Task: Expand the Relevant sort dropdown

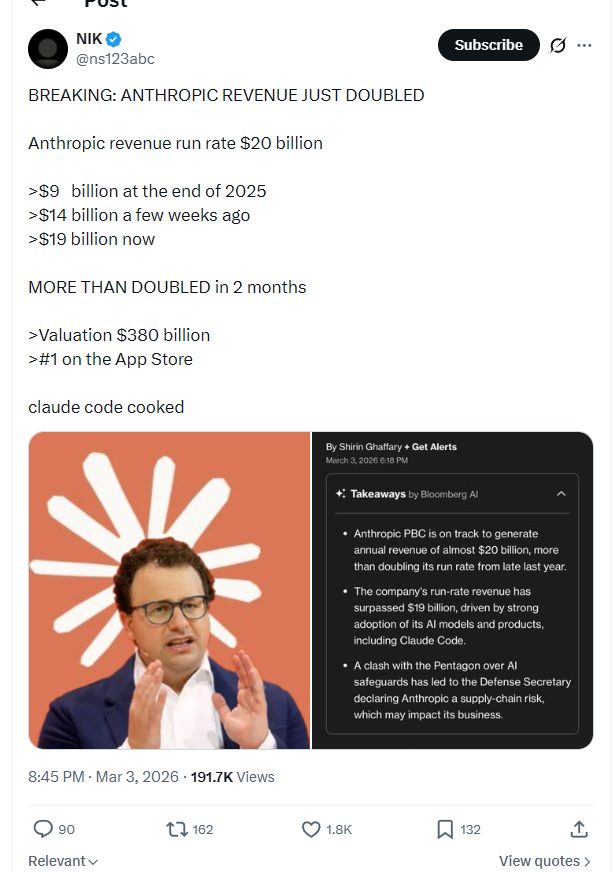Action: point(63,861)
